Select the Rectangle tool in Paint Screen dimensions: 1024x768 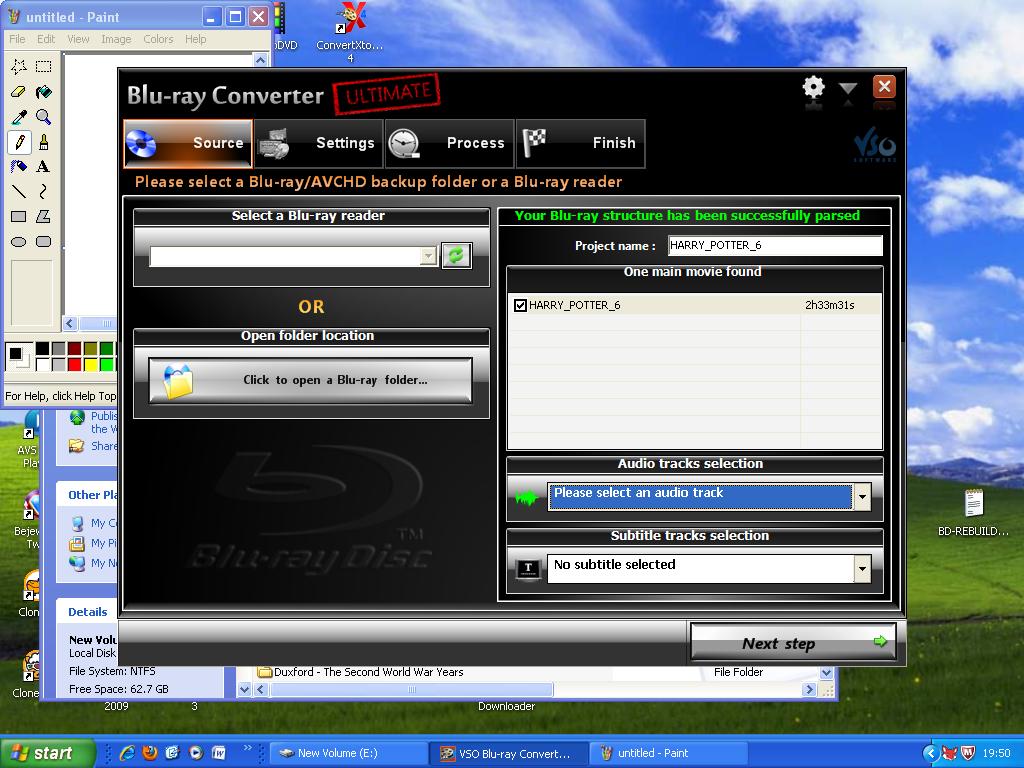point(19,216)
